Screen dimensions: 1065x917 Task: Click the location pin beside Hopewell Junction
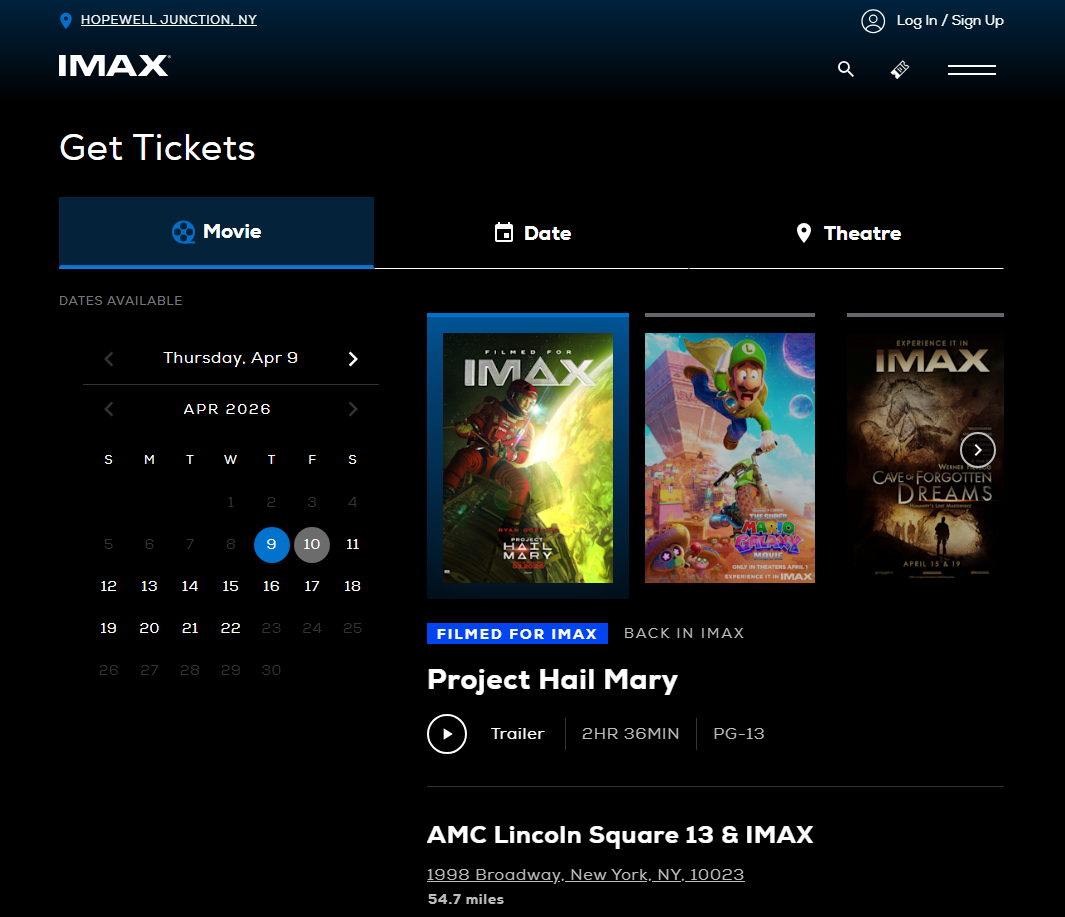66,21
